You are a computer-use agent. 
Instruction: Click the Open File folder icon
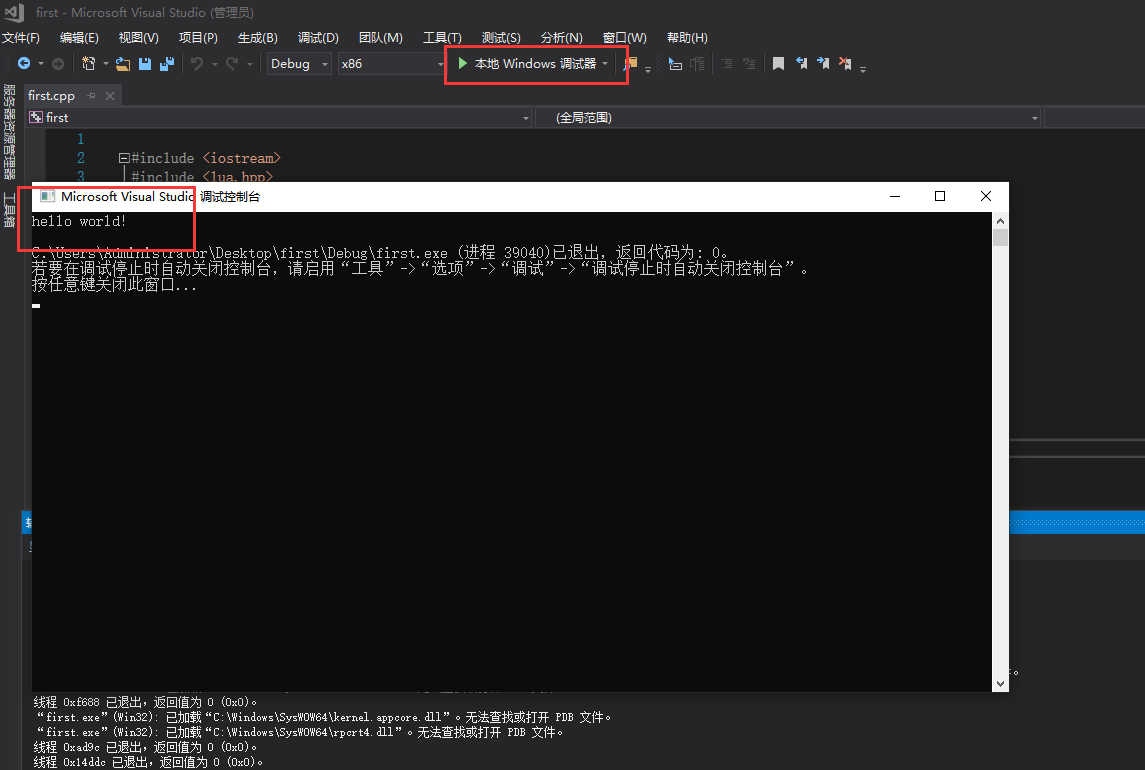click(x=120, y=64)
